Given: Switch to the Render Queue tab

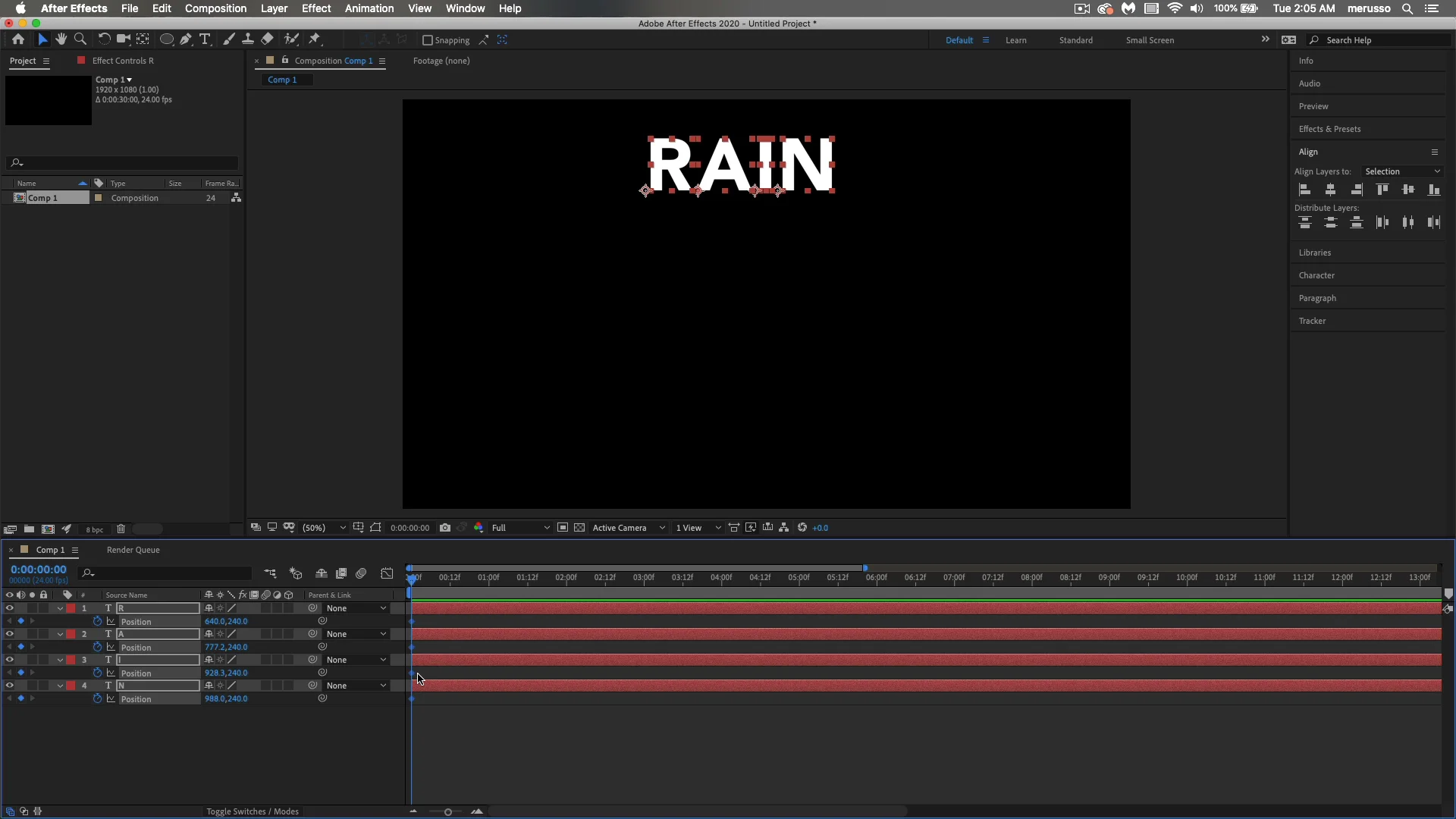Looking at the screenshot, I should coord(133,550).
